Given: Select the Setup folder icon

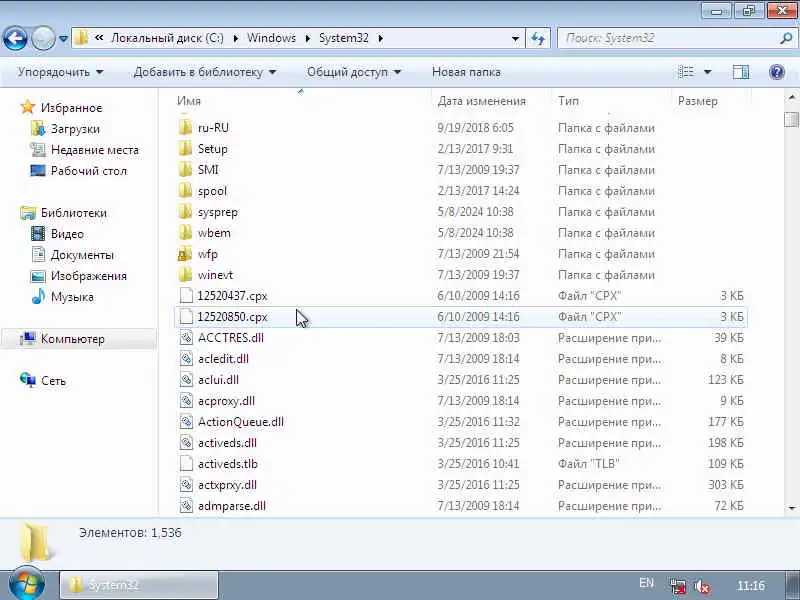Looking at the screenshot, I should 186,149.
